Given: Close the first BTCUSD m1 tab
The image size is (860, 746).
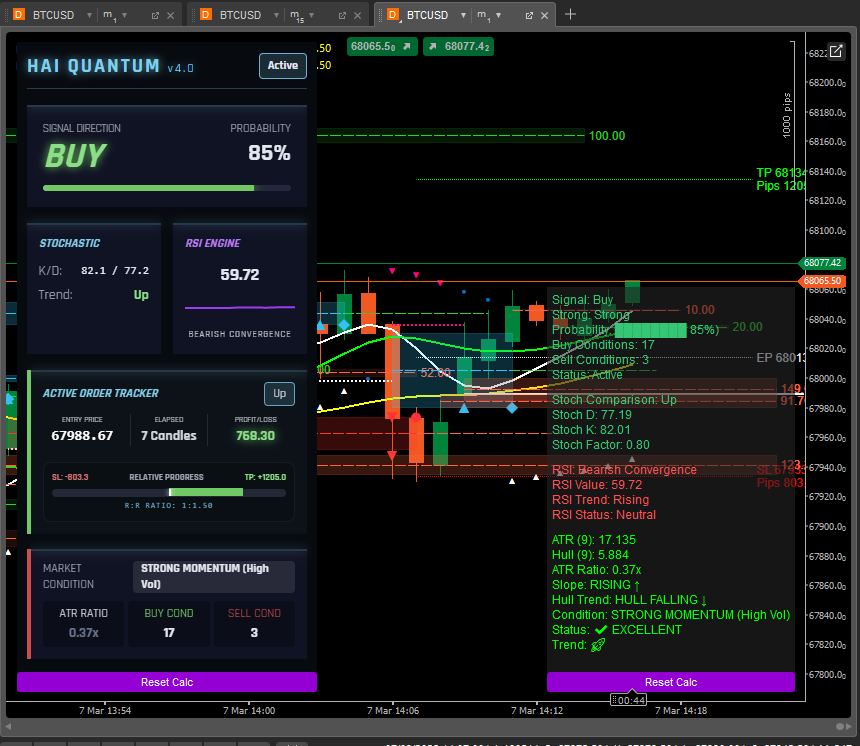Looking at the screenshot, I should tap(171, 15).
